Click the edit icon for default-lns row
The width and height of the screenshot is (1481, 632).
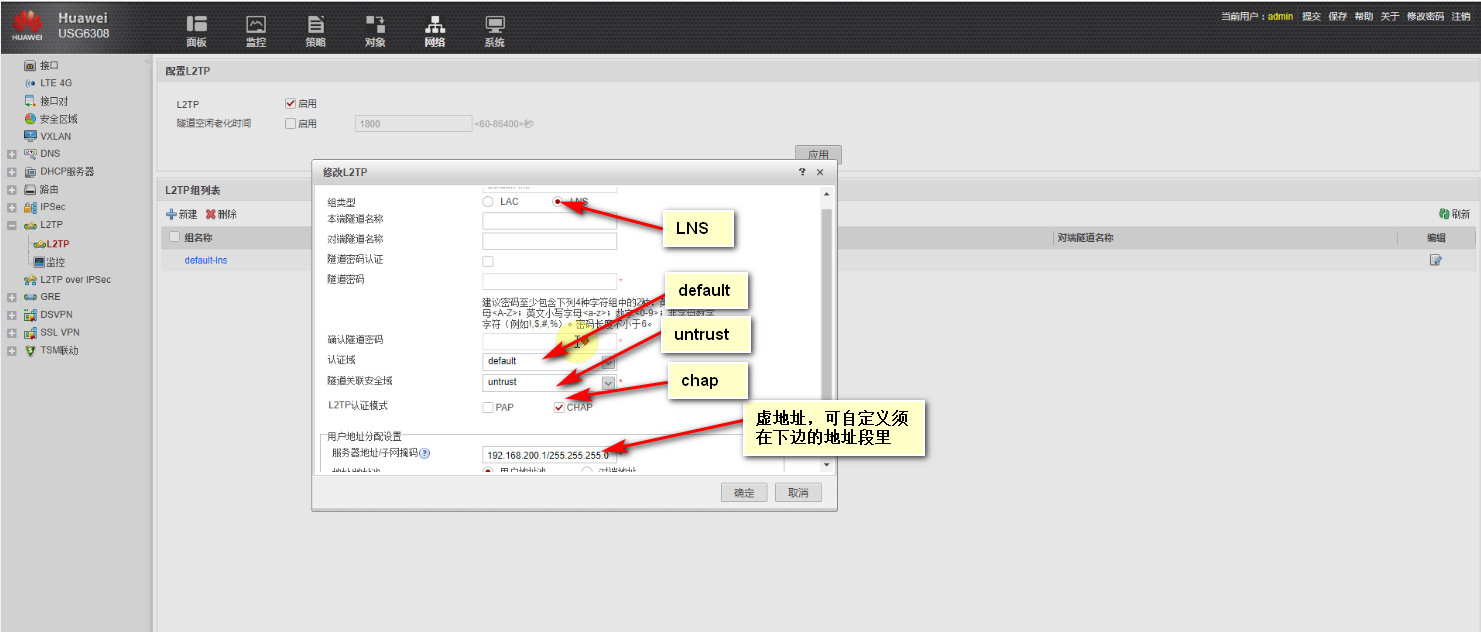[1436, 260]
